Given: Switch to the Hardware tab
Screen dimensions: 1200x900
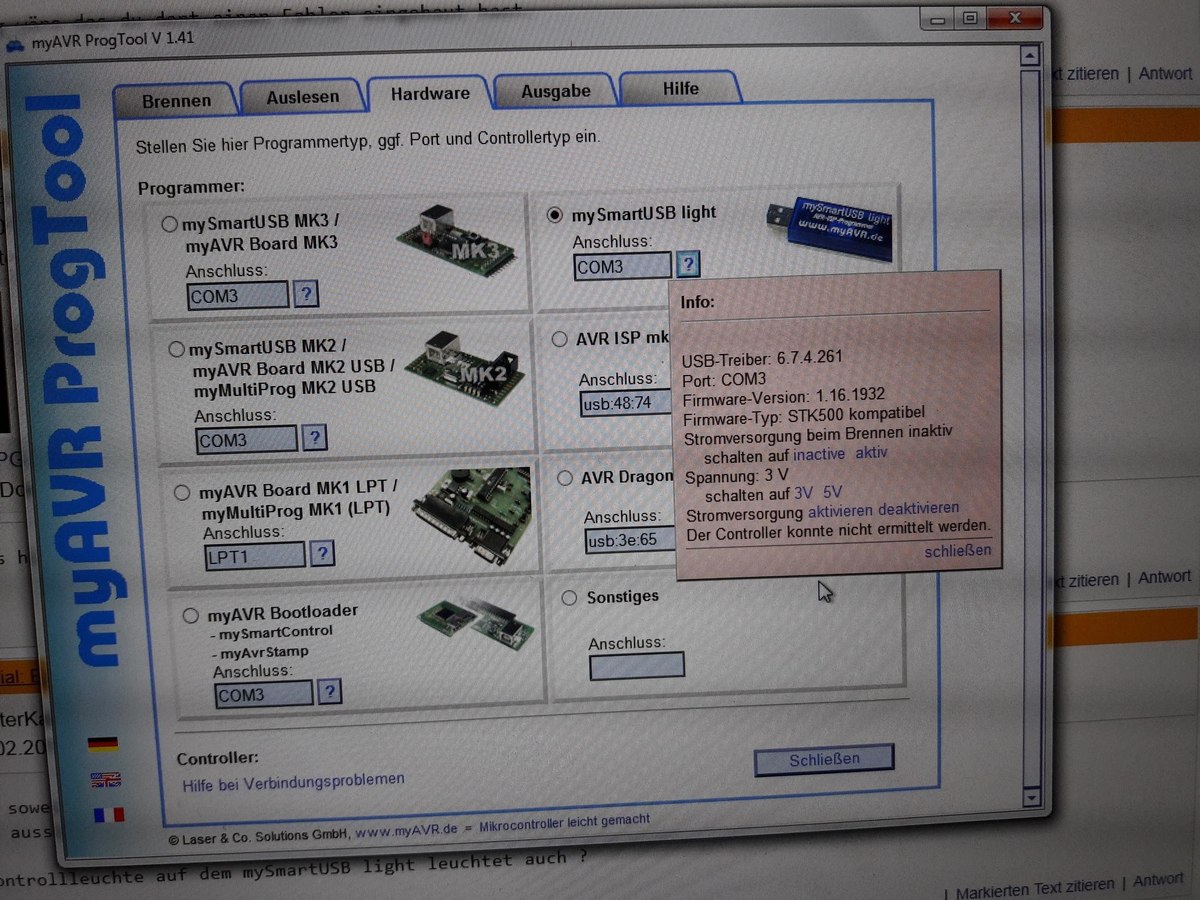Looking at the screenshot, I should coord(430,93).
